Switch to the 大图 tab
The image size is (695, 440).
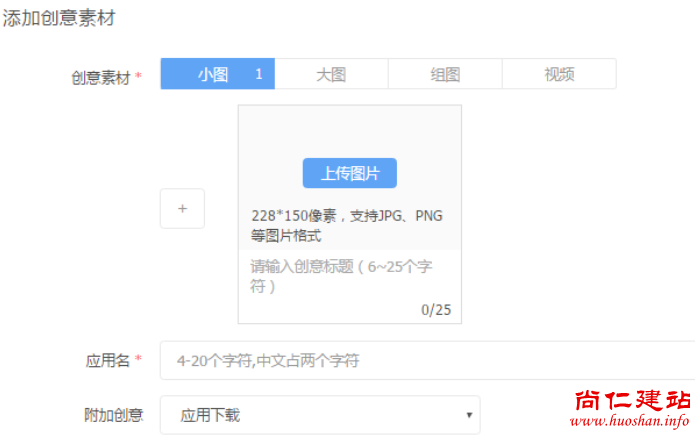point(331,74)
